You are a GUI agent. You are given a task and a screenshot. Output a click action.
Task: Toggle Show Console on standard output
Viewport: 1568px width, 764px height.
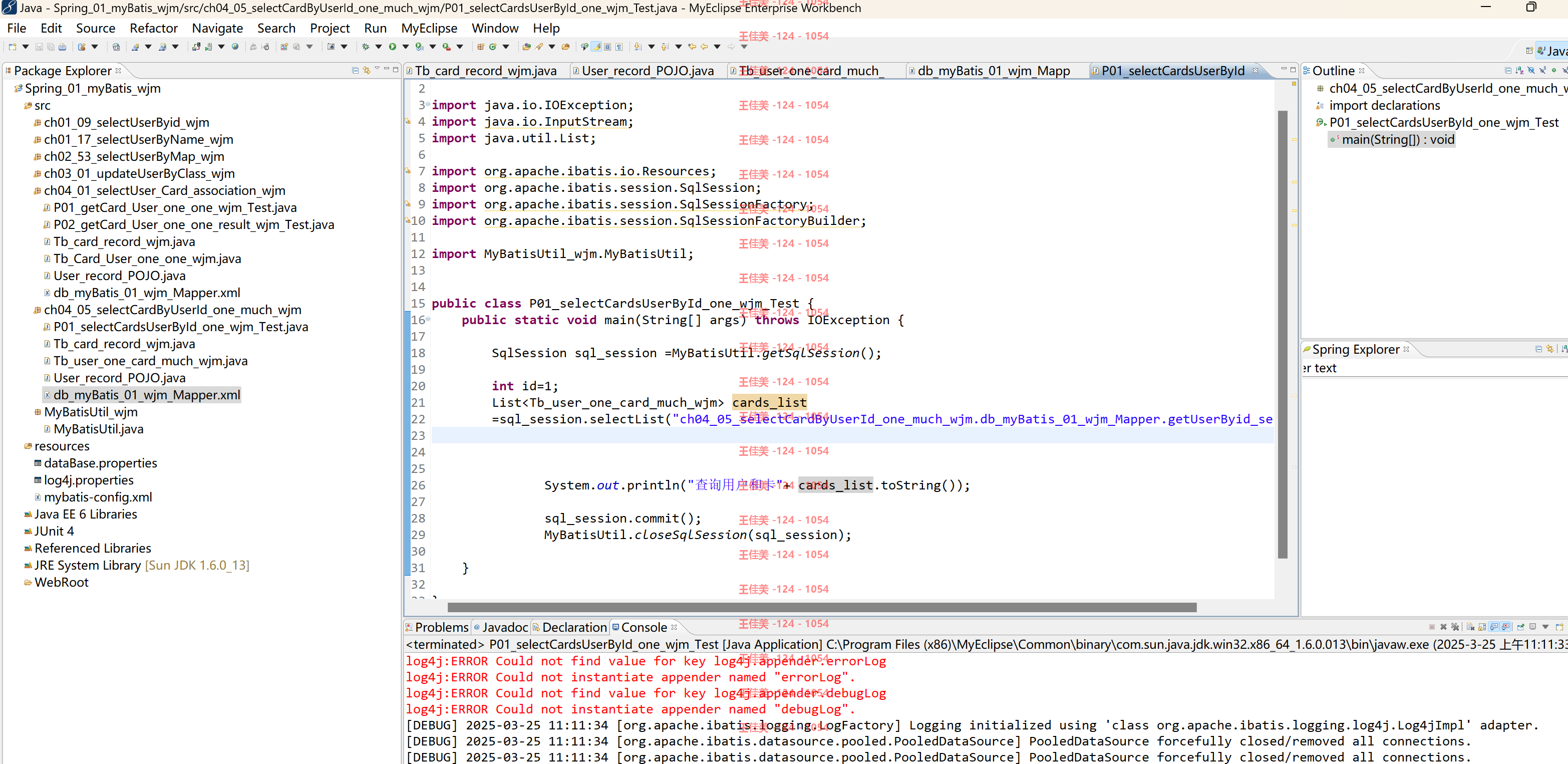click(x=1494, y=627)
